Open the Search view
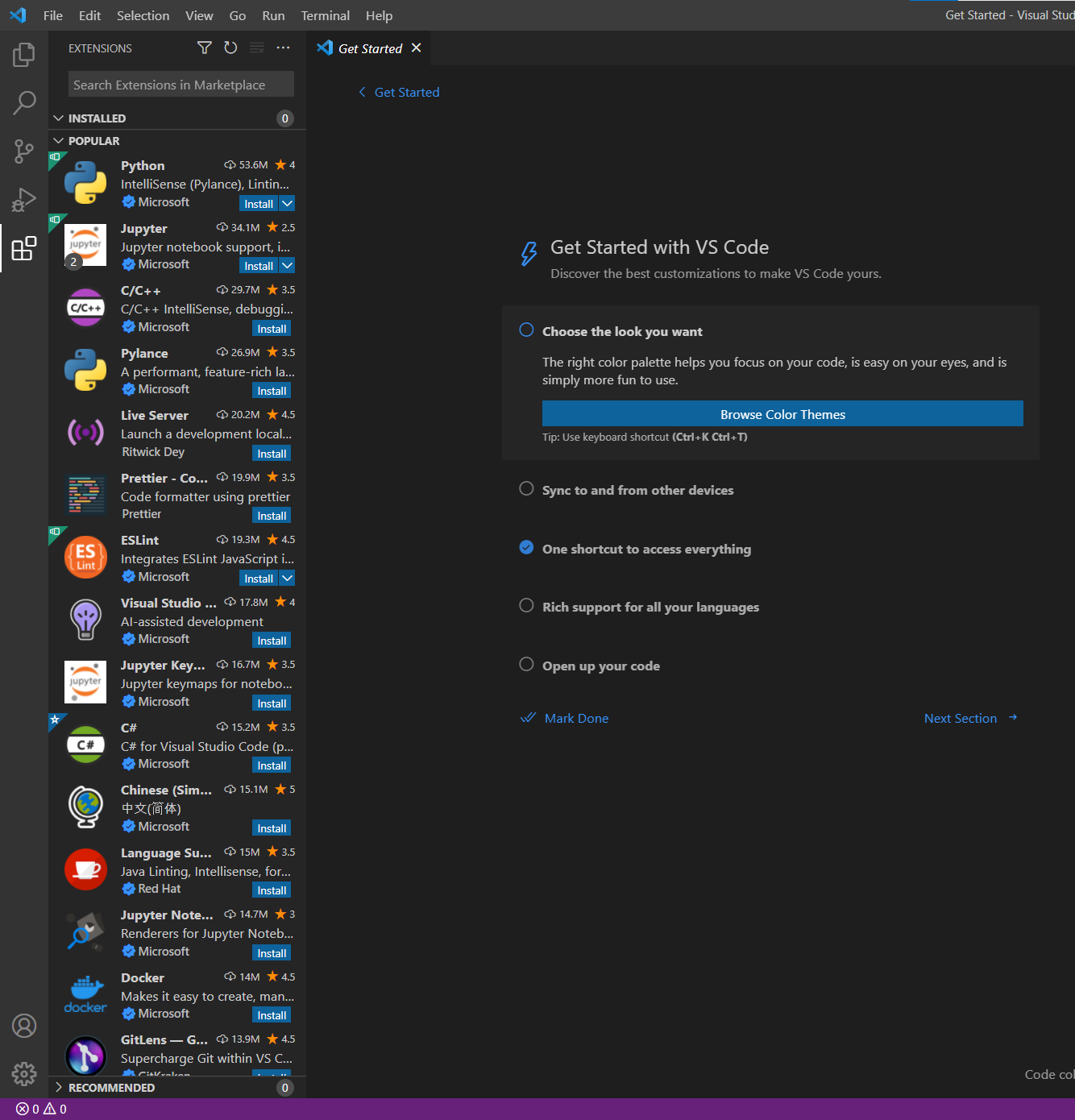The image size is (1075, 1120). click(x=23, y=103)
